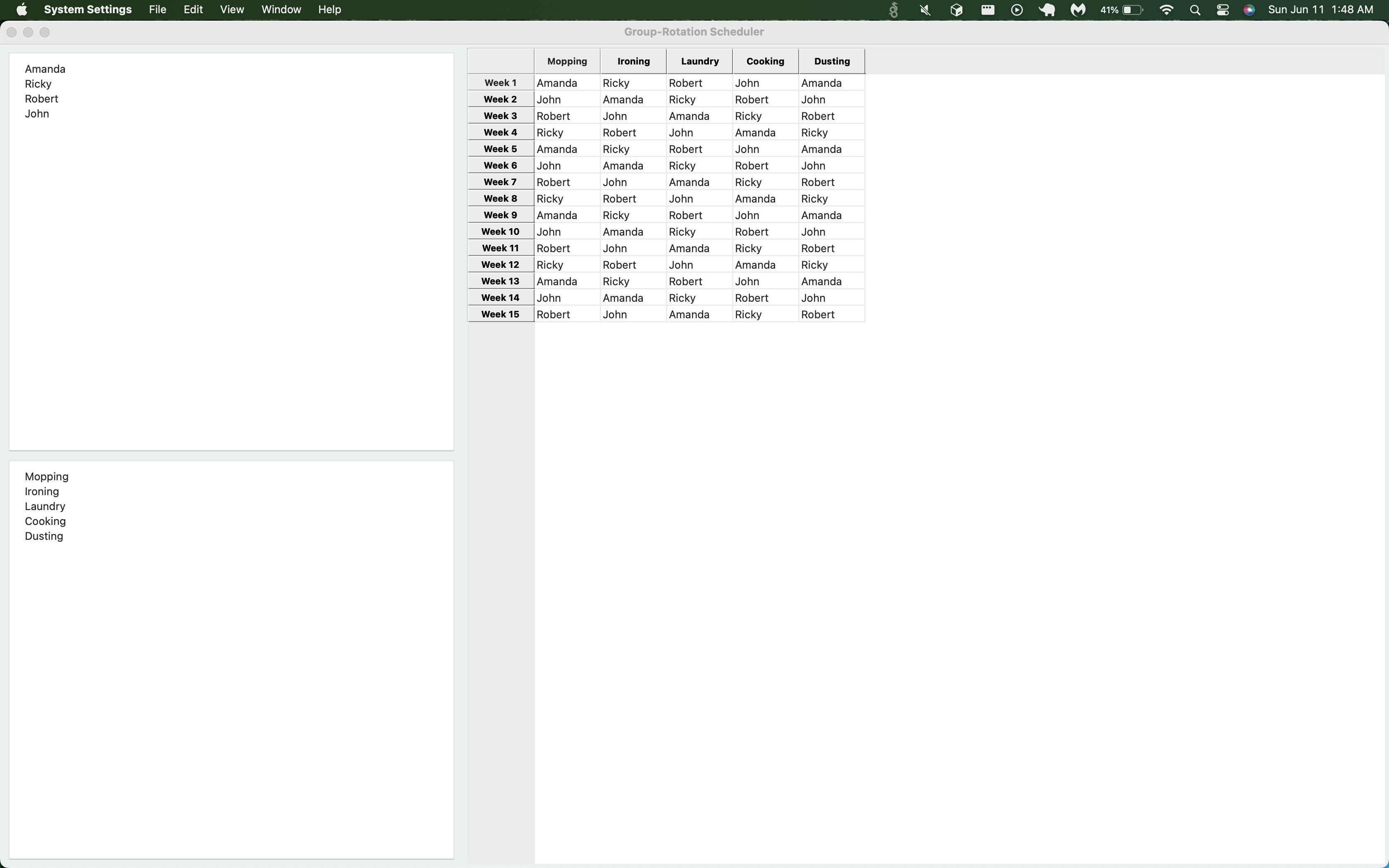Screen dimensions: 1389x868
Task: Click the Week 2 Ironing cell Amanda
Action: click(x=633, y=100)
